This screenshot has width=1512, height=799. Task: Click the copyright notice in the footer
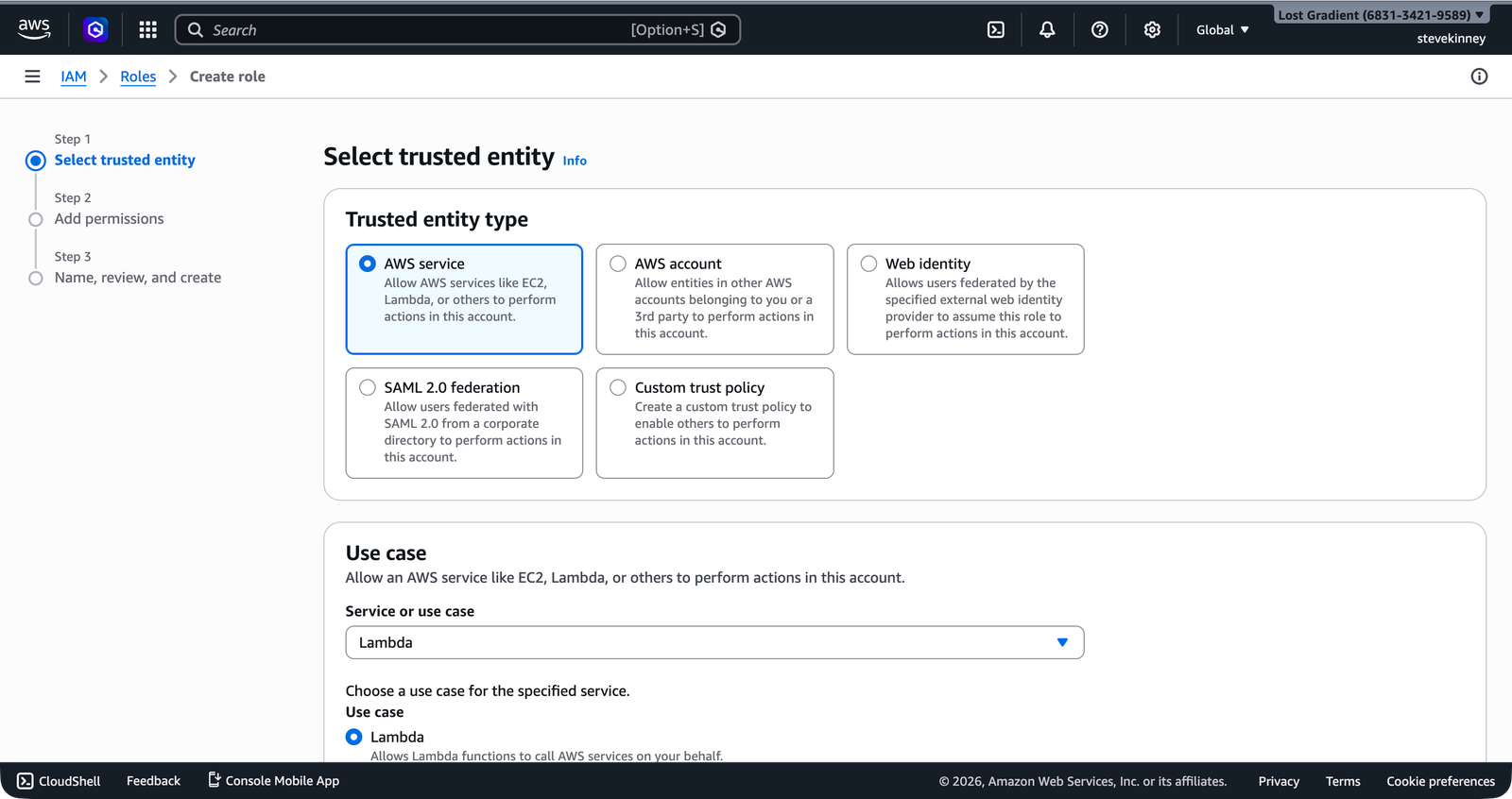pyautogui.click(x=1083, y=781)
